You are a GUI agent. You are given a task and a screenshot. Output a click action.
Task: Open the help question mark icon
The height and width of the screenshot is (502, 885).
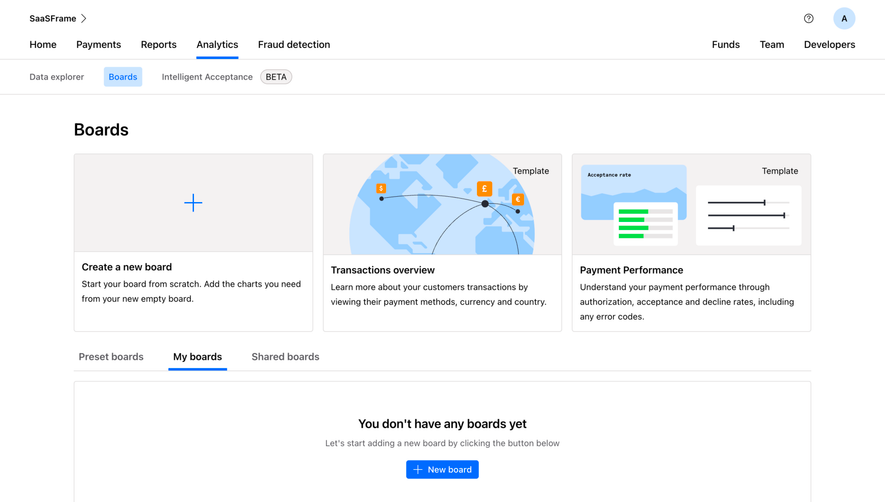[x=808, y=19]
